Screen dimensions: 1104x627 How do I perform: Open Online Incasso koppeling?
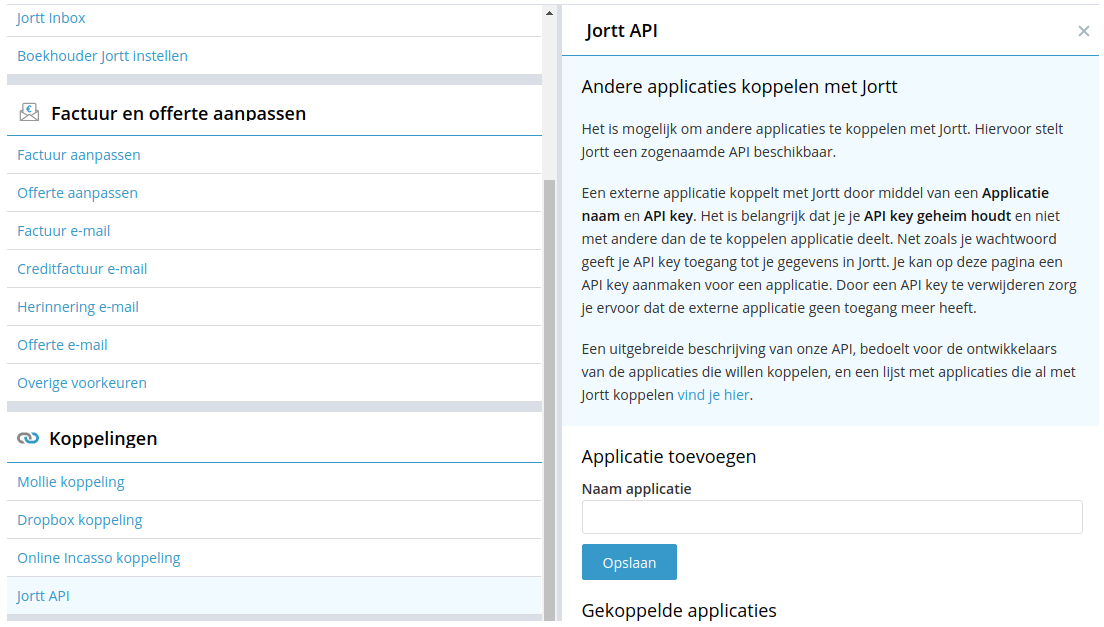pyautogui.click(x=99, y=558)
